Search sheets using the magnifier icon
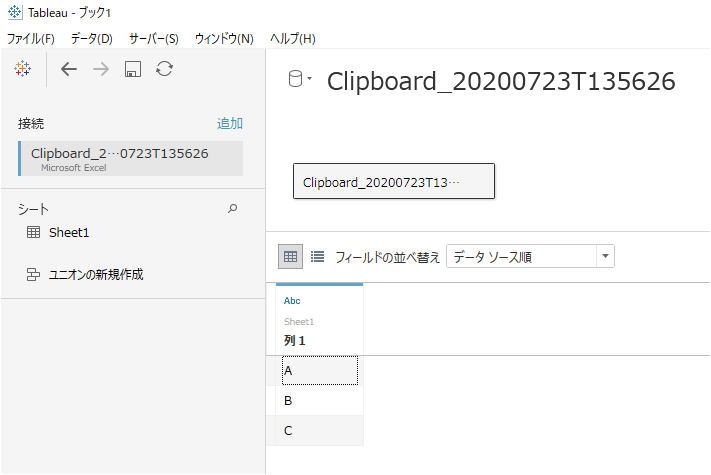Image resolution: width=711 pixels, height=475 pixels. coord(233,208)
